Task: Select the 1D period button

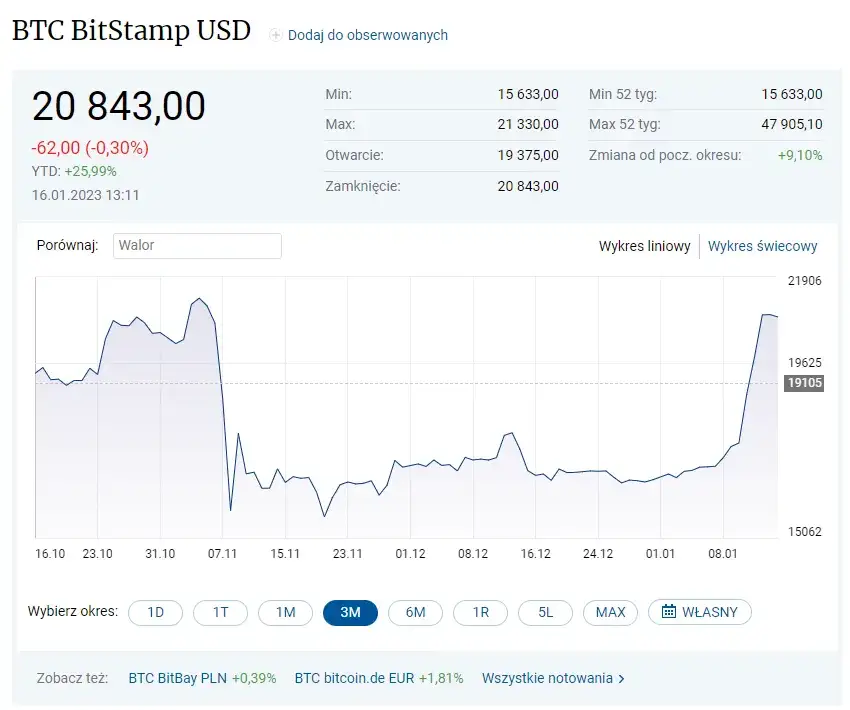Action: 156,612
